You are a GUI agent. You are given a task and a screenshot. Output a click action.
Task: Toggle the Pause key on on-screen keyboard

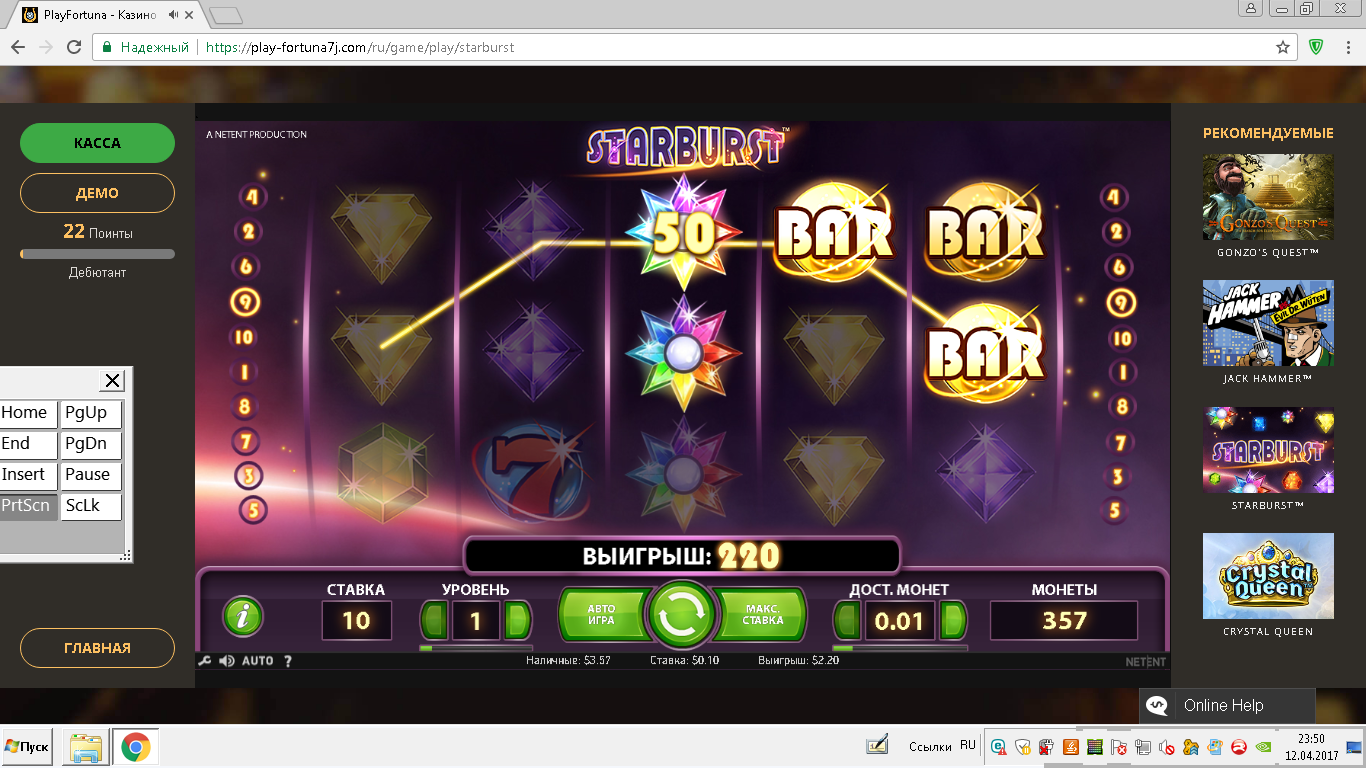tap(91, 475)
